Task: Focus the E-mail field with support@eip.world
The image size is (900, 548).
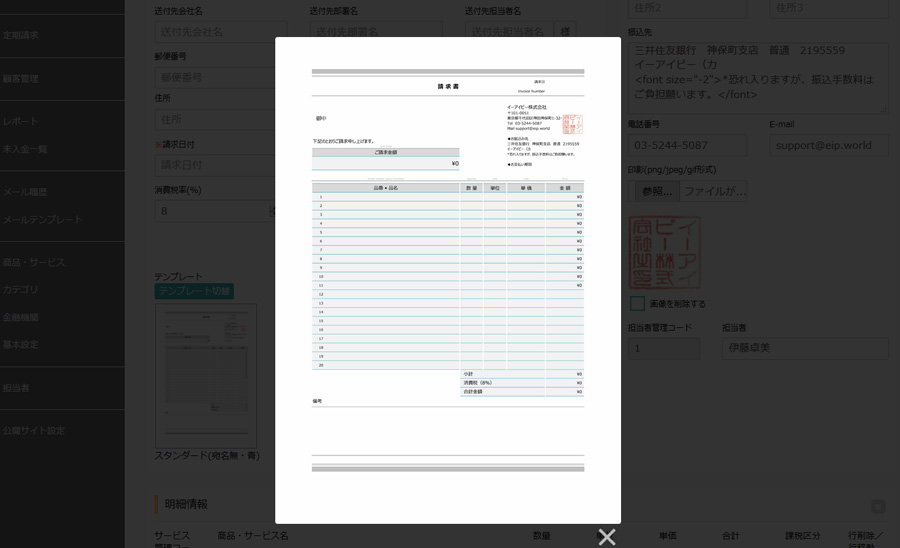Action: coord(828,145)
